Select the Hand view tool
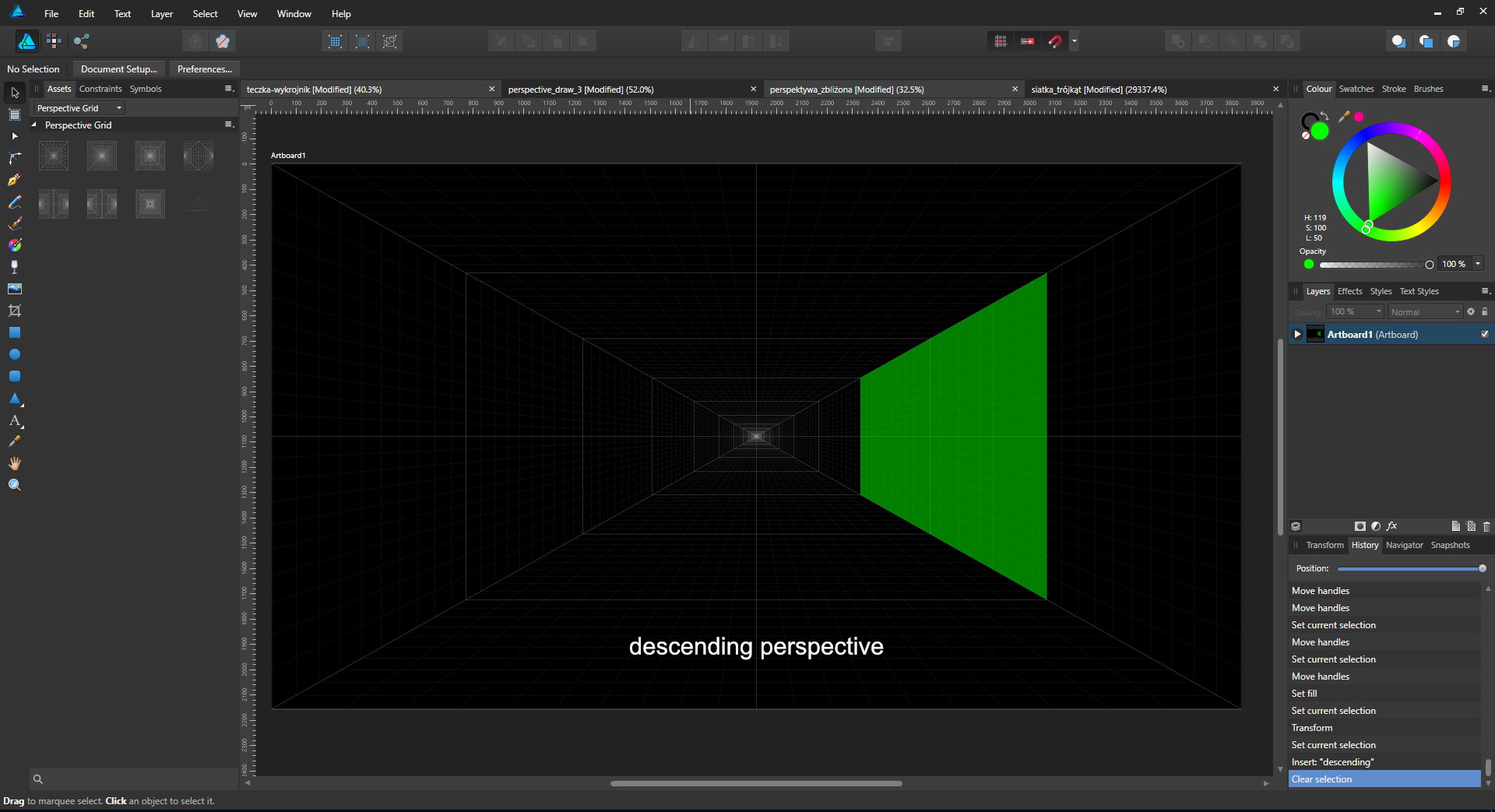 (14, 463)
